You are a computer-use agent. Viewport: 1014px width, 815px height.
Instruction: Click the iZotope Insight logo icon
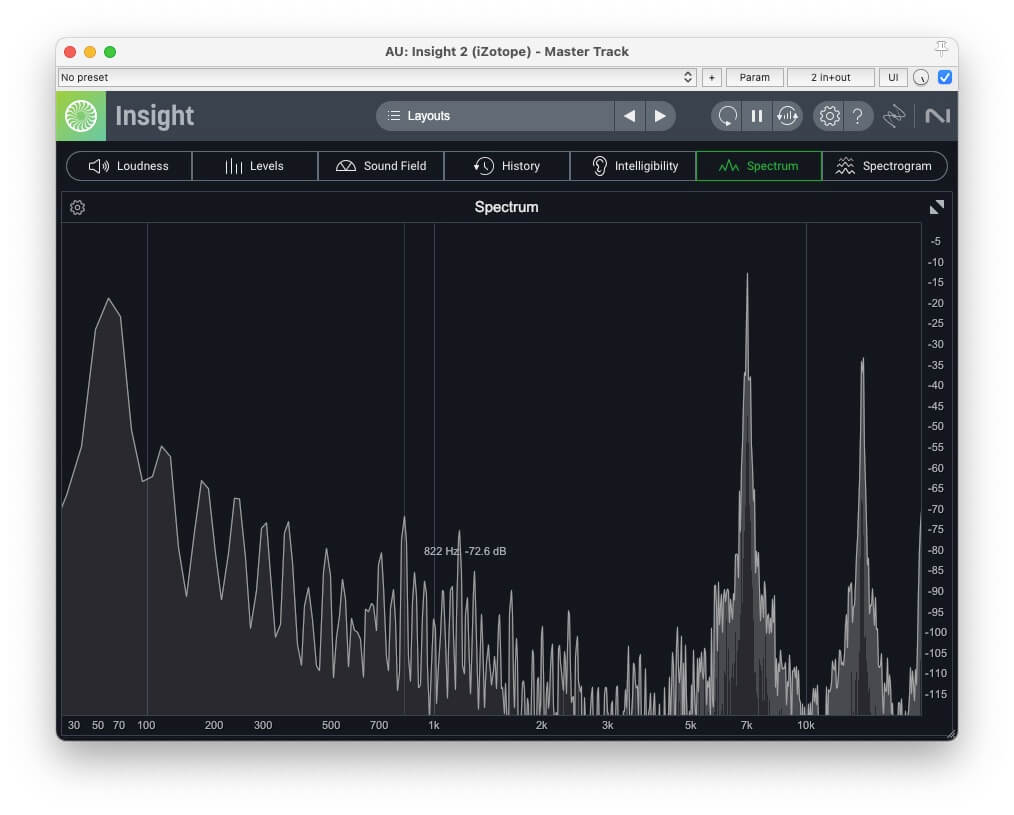point(81,116)
